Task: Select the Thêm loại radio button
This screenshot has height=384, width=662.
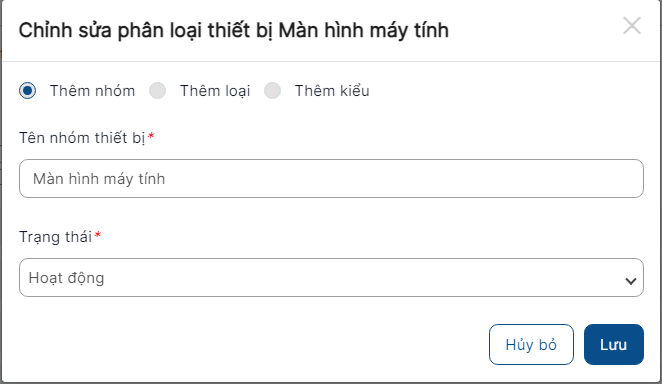Action: click(157, 91)
